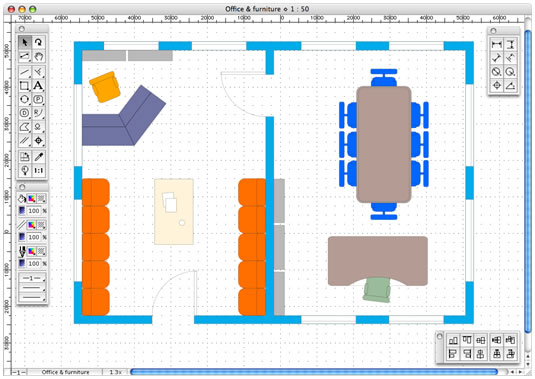Choose the circle center mark tool
Screen dimensions: 535x379
[496, 86]
